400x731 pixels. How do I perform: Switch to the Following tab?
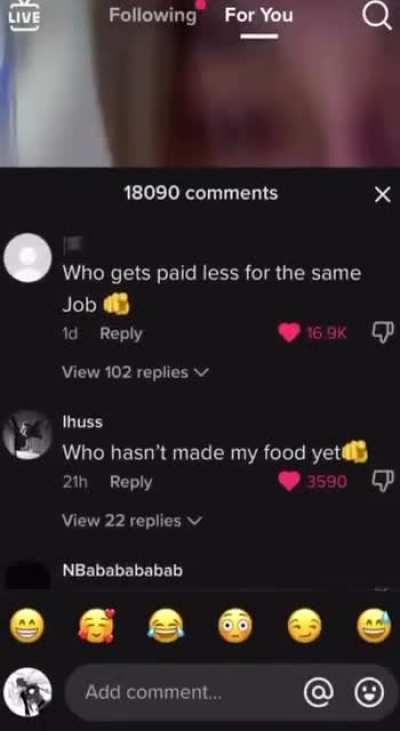click(x=152, y=15)
